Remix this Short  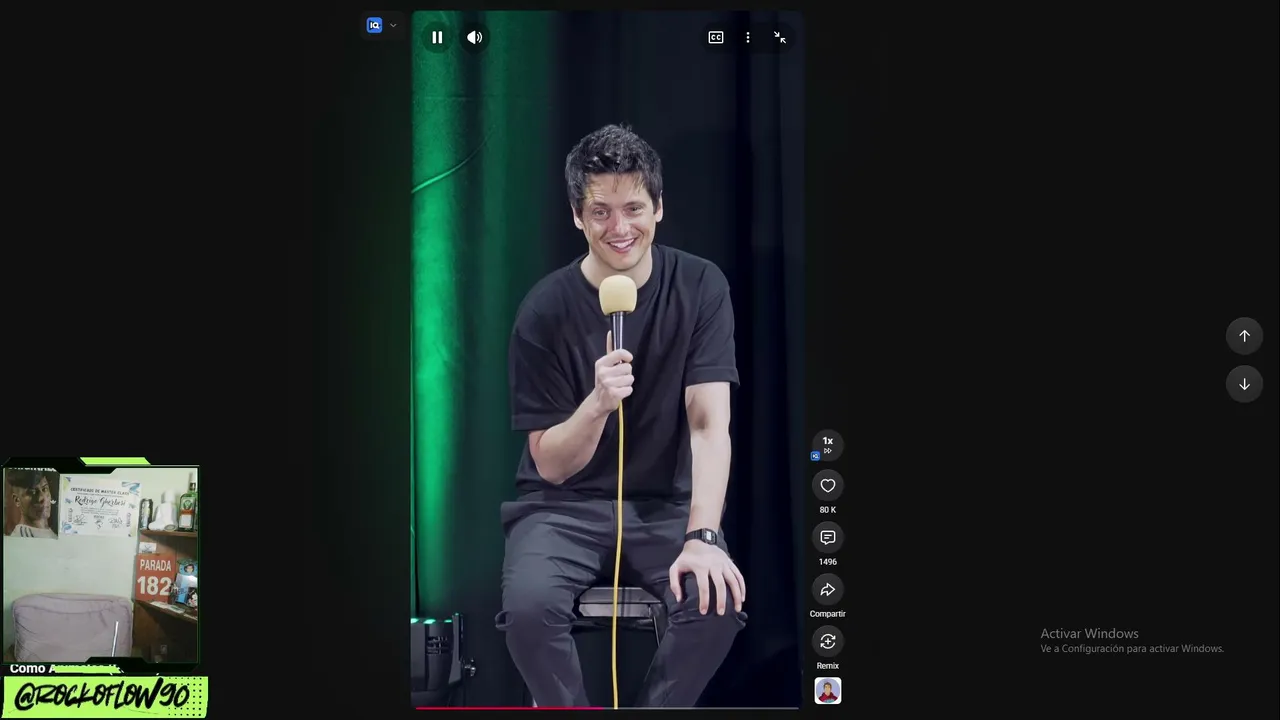point(828,641)
